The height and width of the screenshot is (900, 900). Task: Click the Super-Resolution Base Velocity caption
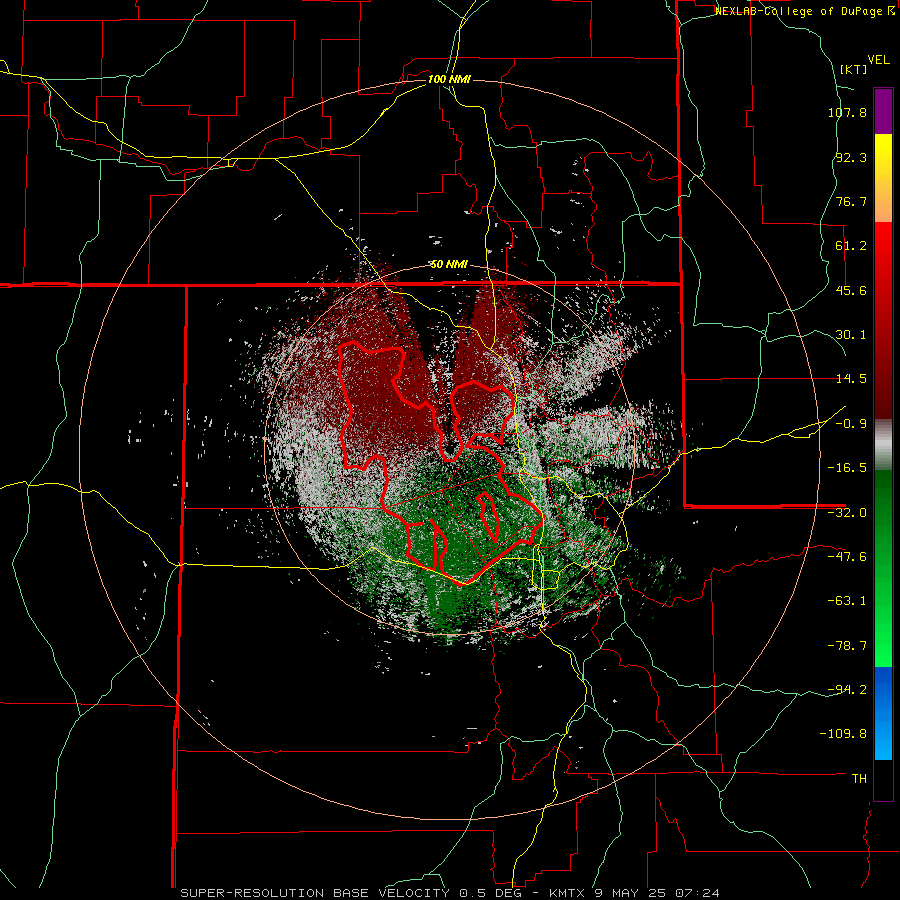tap(449, 893)
